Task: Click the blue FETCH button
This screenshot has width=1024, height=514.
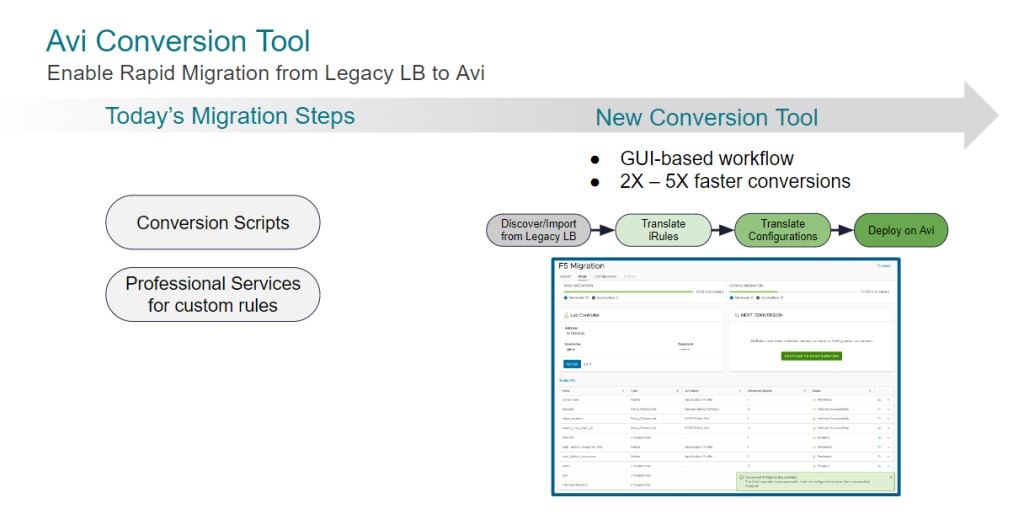Action: pyautogui.click(x=572, y=364)
